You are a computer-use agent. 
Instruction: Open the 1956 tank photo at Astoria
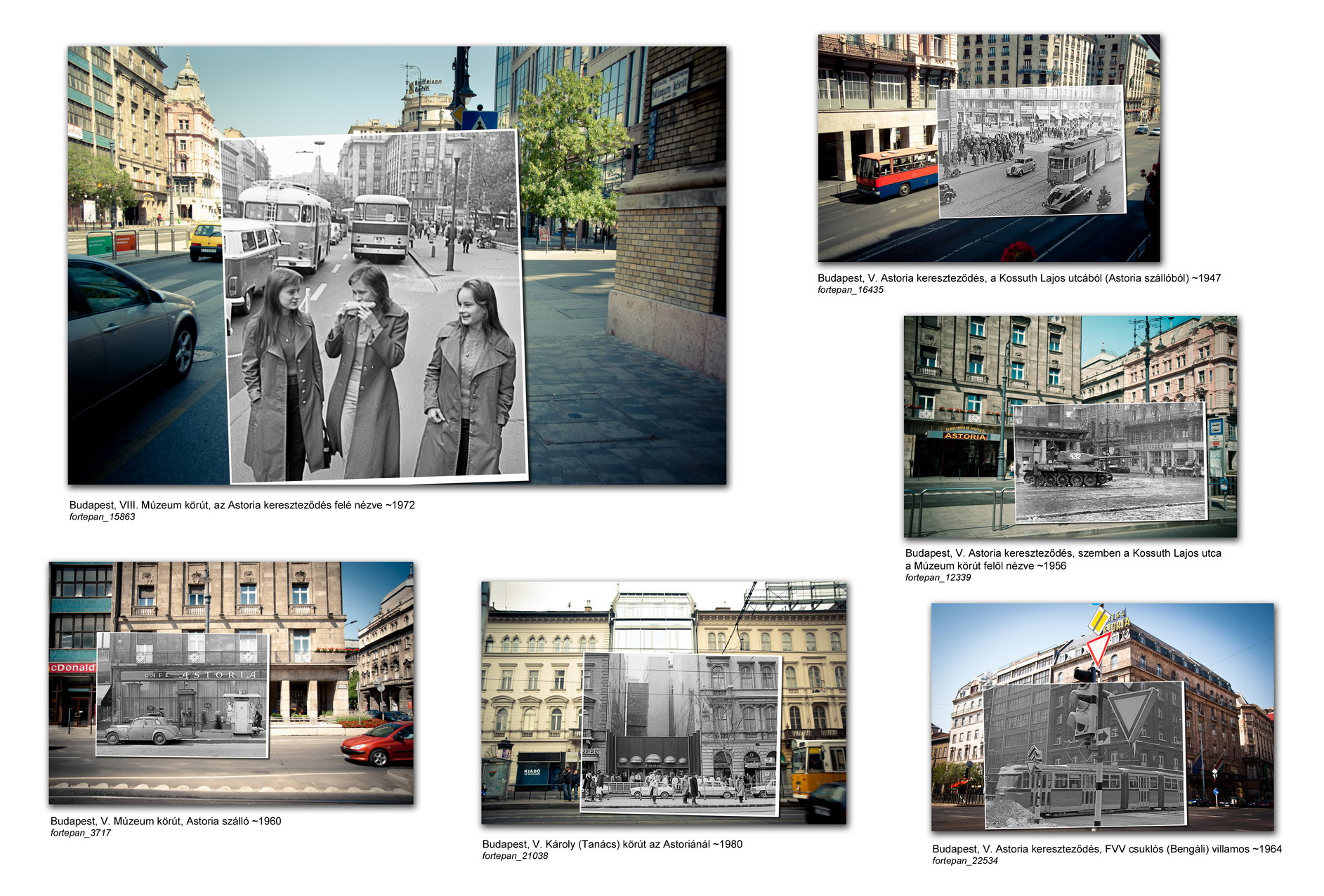[x=1070, y=426]
